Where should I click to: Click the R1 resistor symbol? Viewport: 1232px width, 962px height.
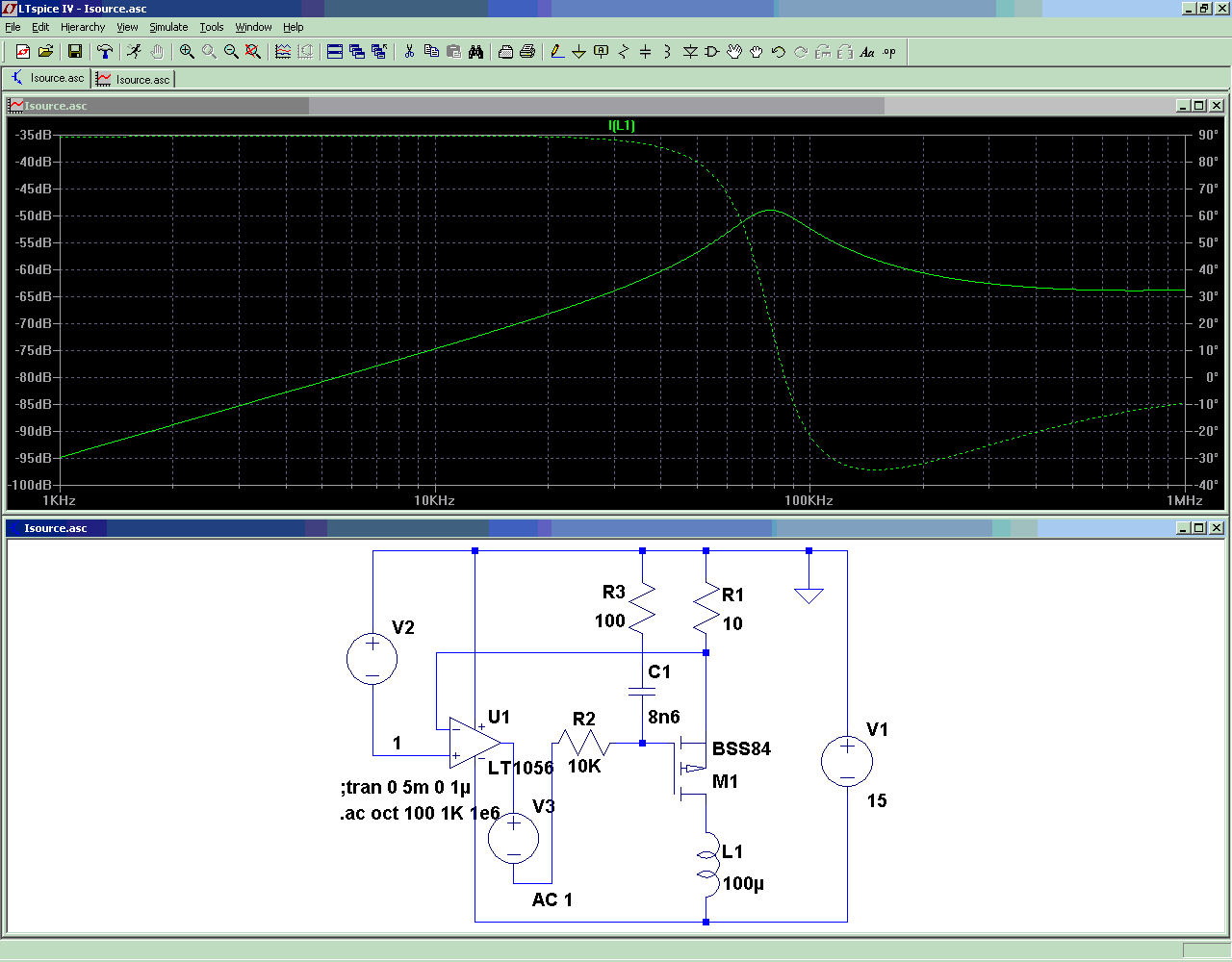(x=706, y=608)
